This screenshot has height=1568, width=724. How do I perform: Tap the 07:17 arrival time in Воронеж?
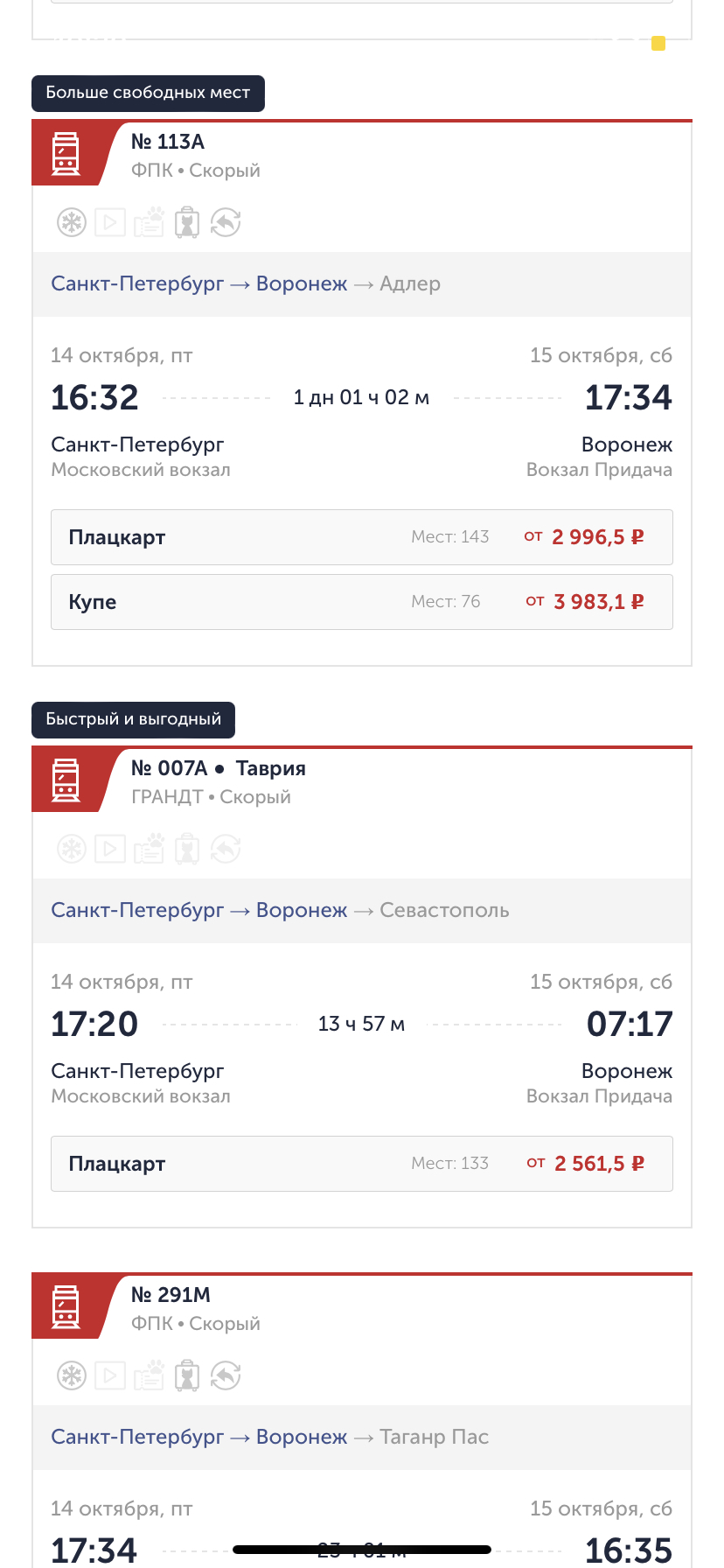629,1025
